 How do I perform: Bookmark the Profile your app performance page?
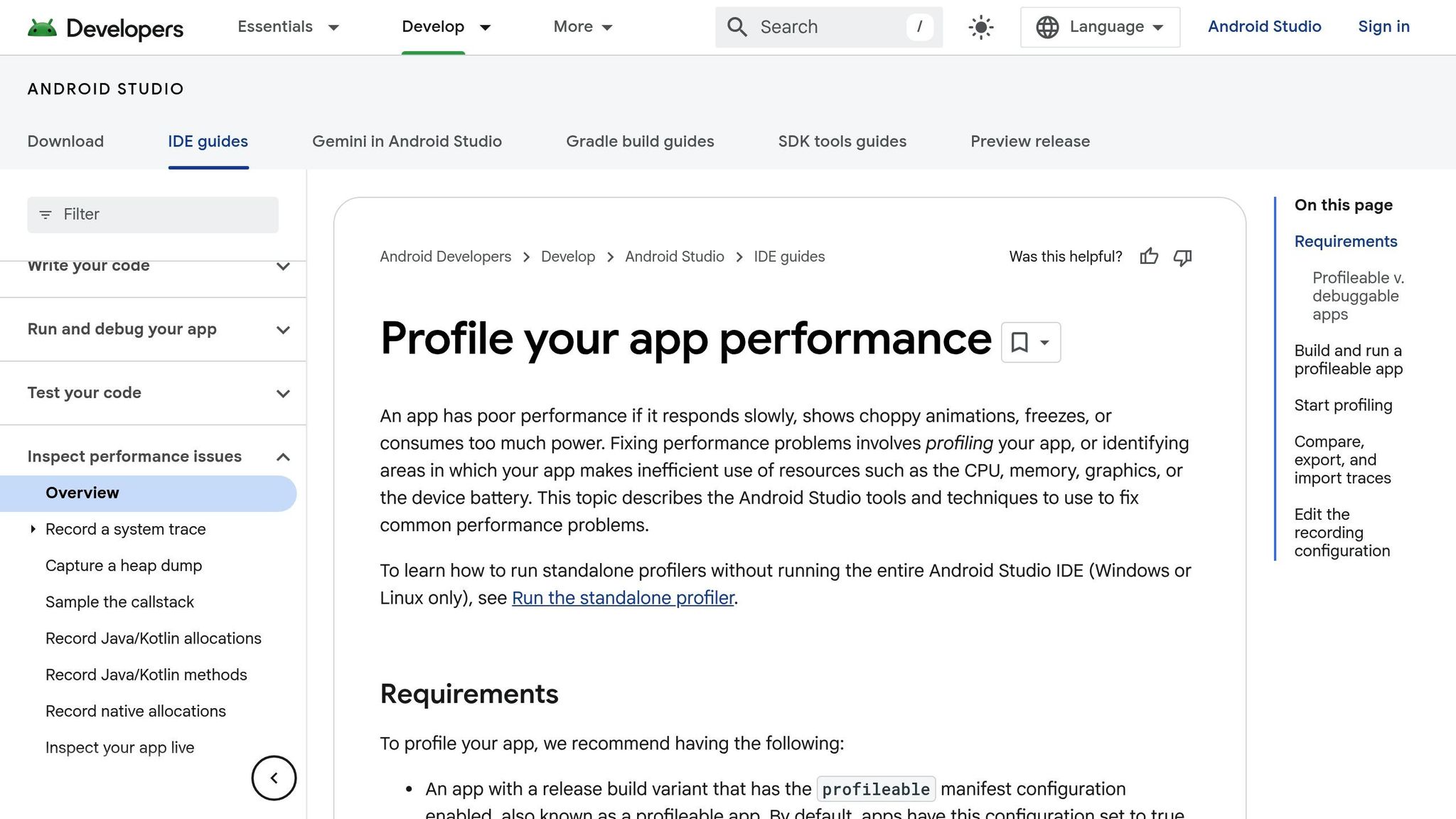tap(1020, 342)
